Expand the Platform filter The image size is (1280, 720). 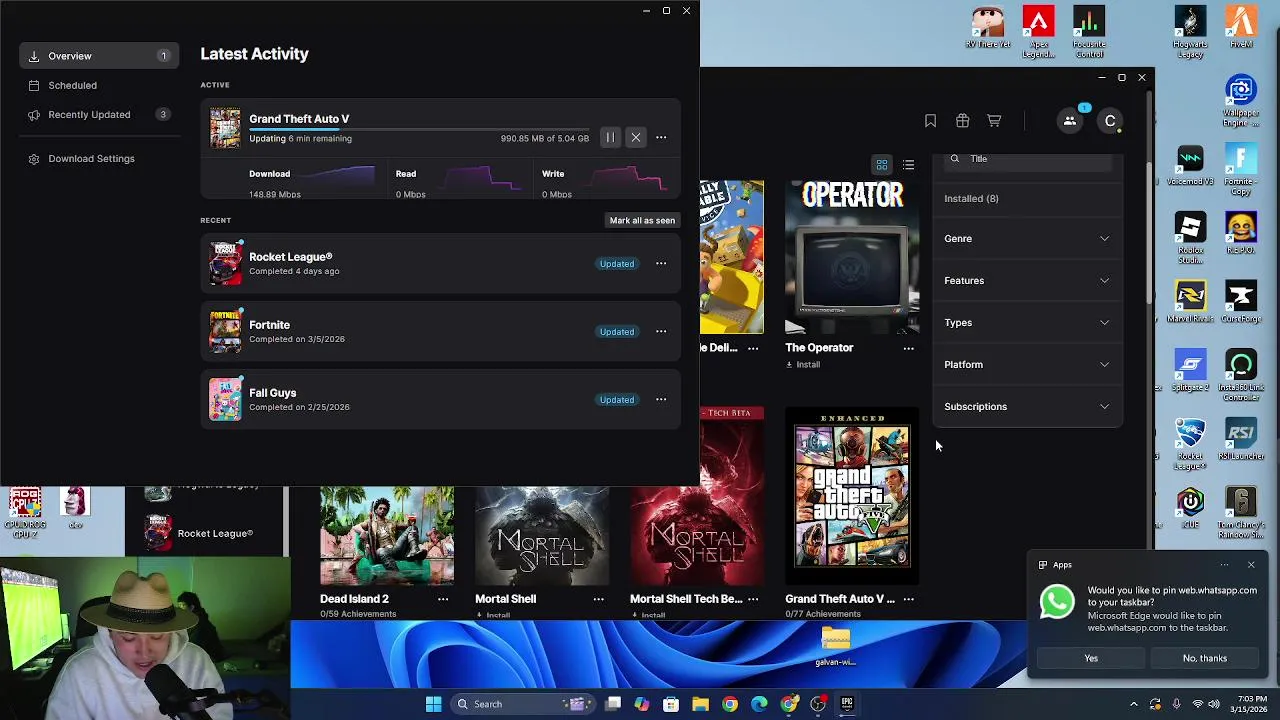tap(1027, 365)
